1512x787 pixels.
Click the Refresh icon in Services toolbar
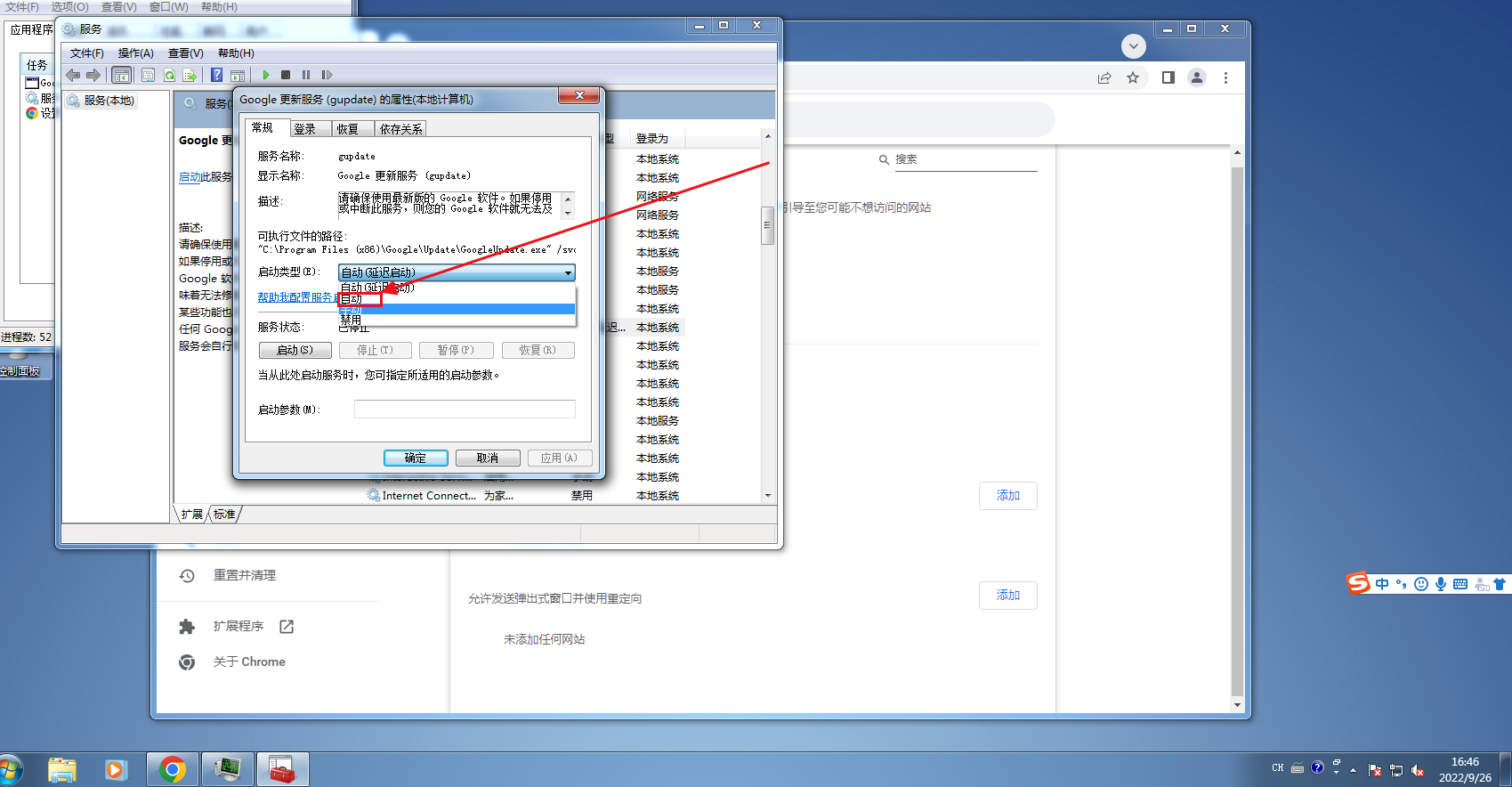click(169, 76)
